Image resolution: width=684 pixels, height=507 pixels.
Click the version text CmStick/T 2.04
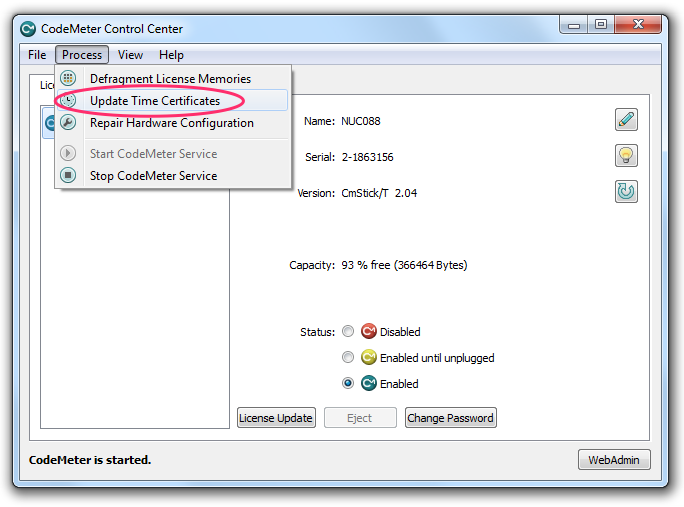[379, 193]
